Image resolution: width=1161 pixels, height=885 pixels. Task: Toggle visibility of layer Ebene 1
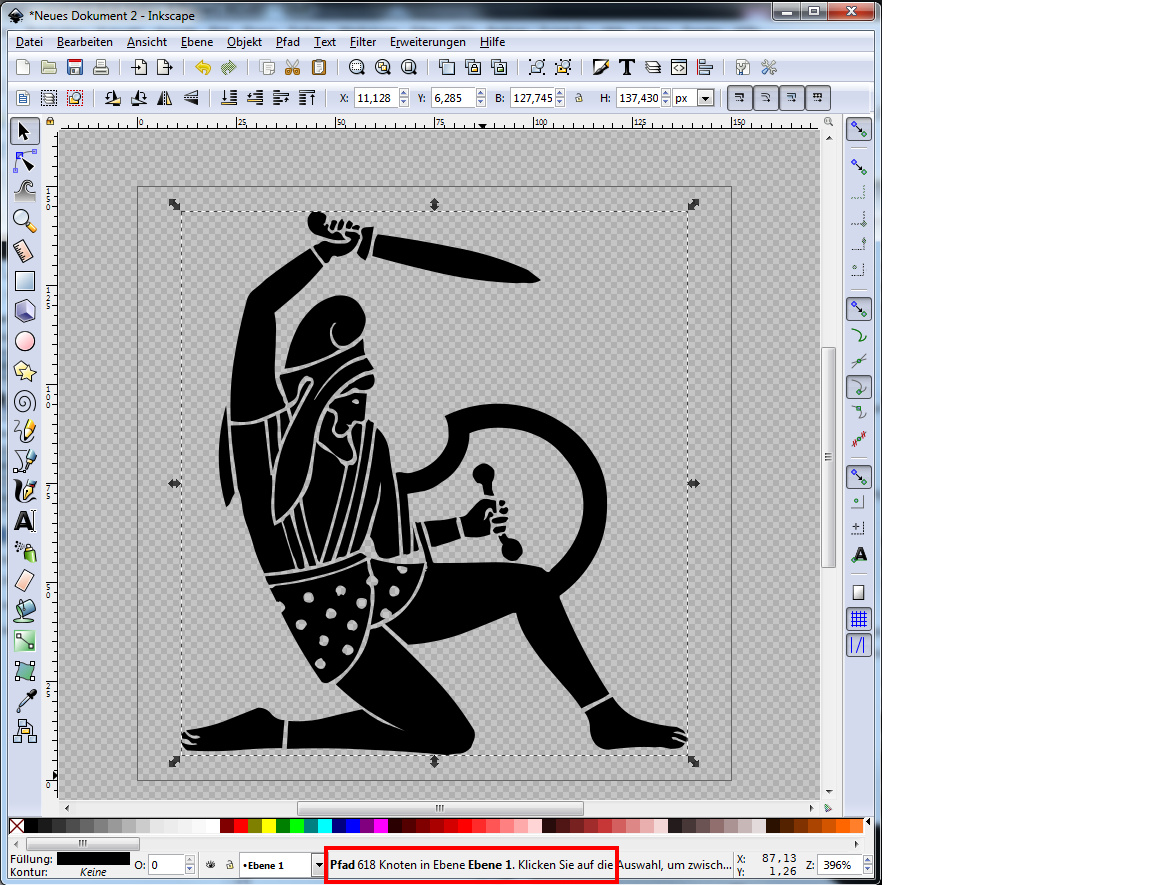tap(211, 865)
